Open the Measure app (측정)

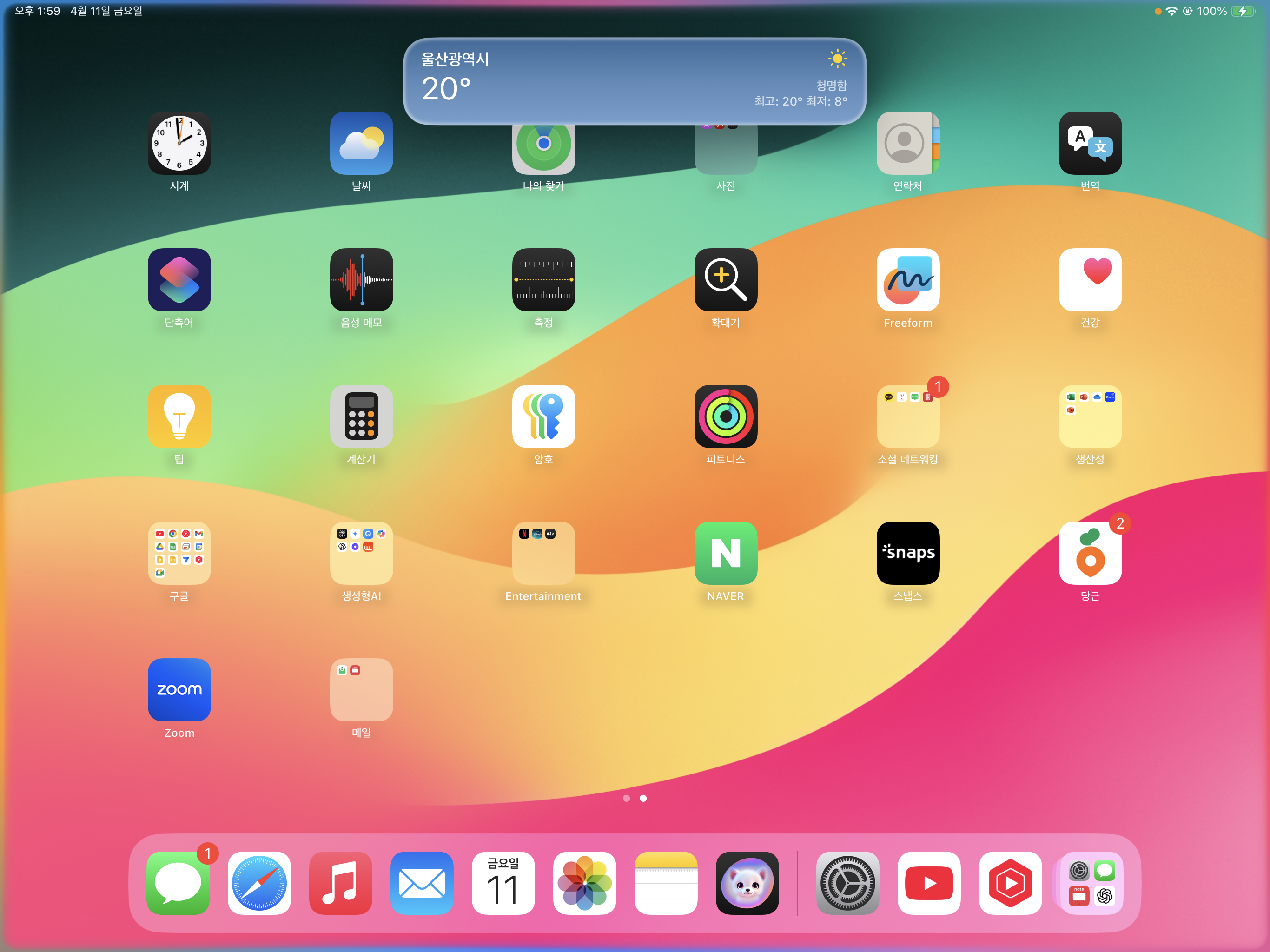543,280
